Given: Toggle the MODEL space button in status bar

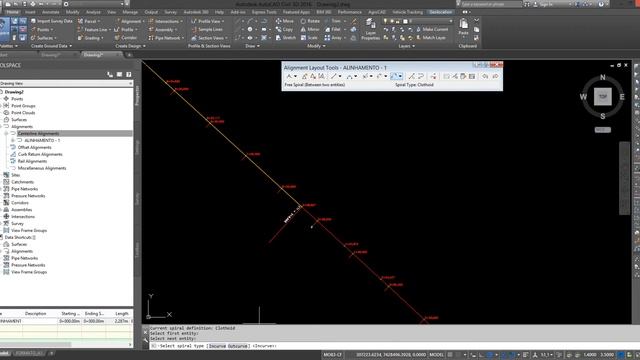Looking at the screenshot, I should (x=436, y=355).
